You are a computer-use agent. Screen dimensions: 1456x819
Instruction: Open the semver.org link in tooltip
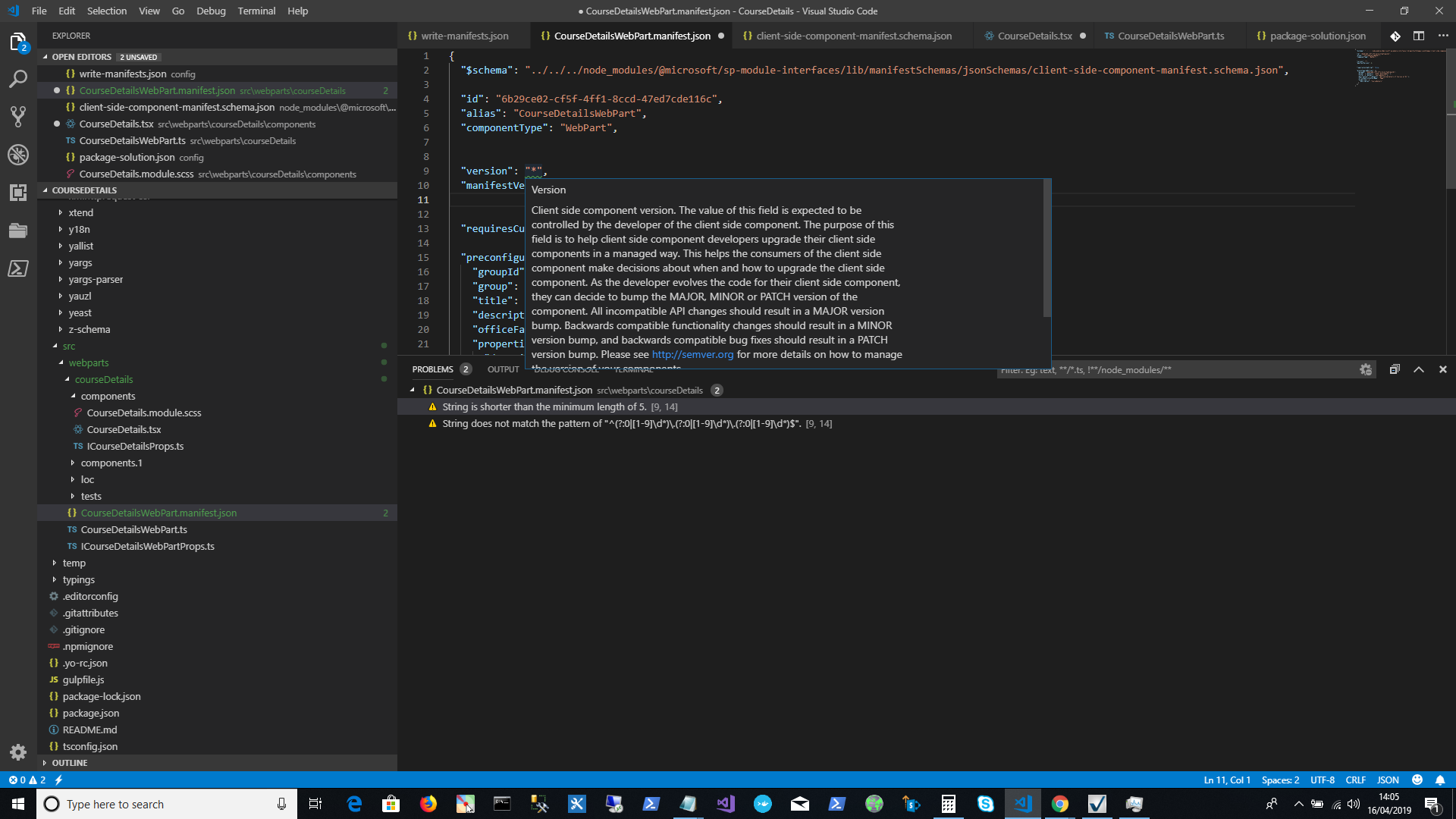point(692,354)
